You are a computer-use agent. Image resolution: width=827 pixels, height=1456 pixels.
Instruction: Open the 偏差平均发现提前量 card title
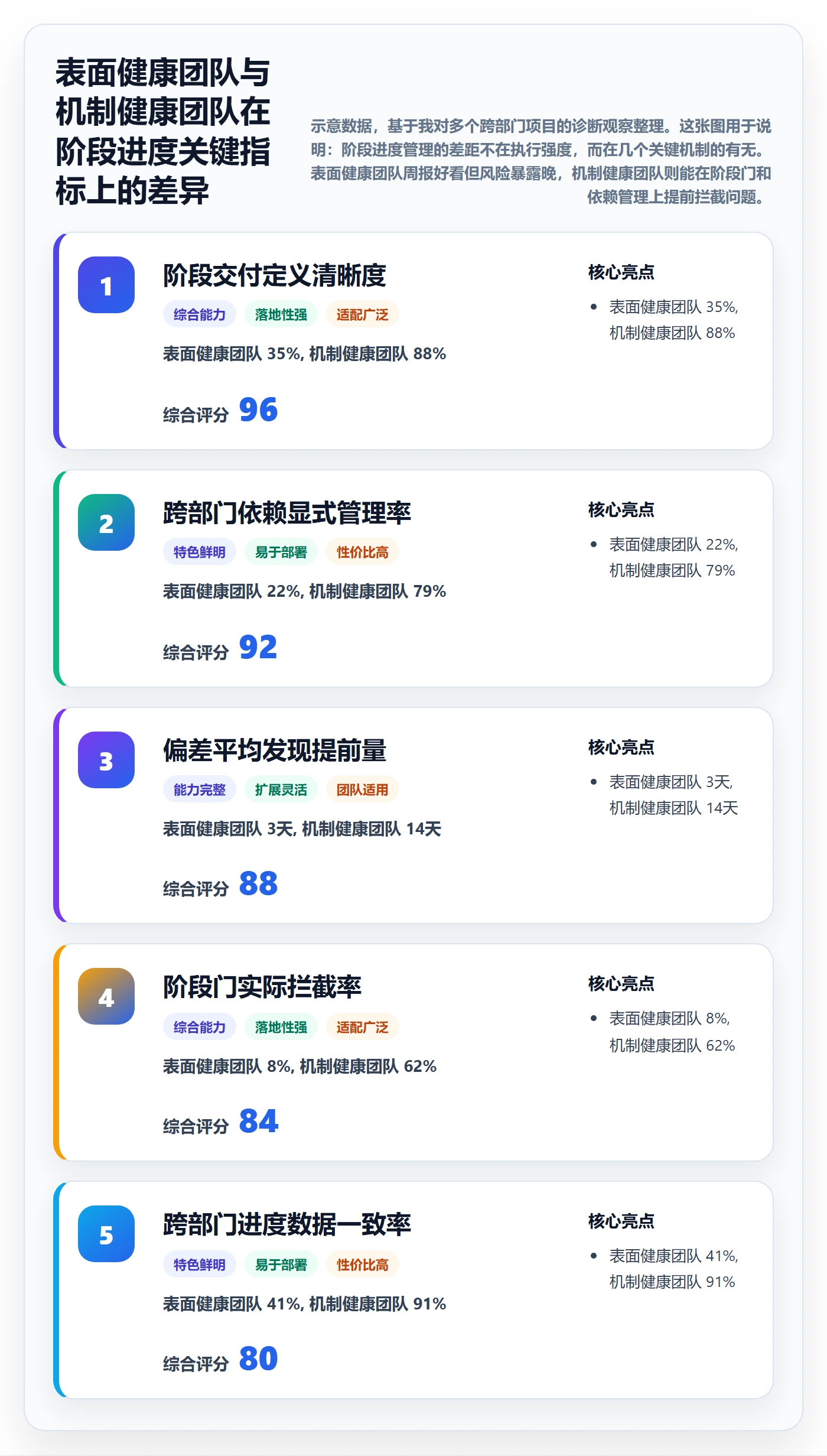pos(275,750)
